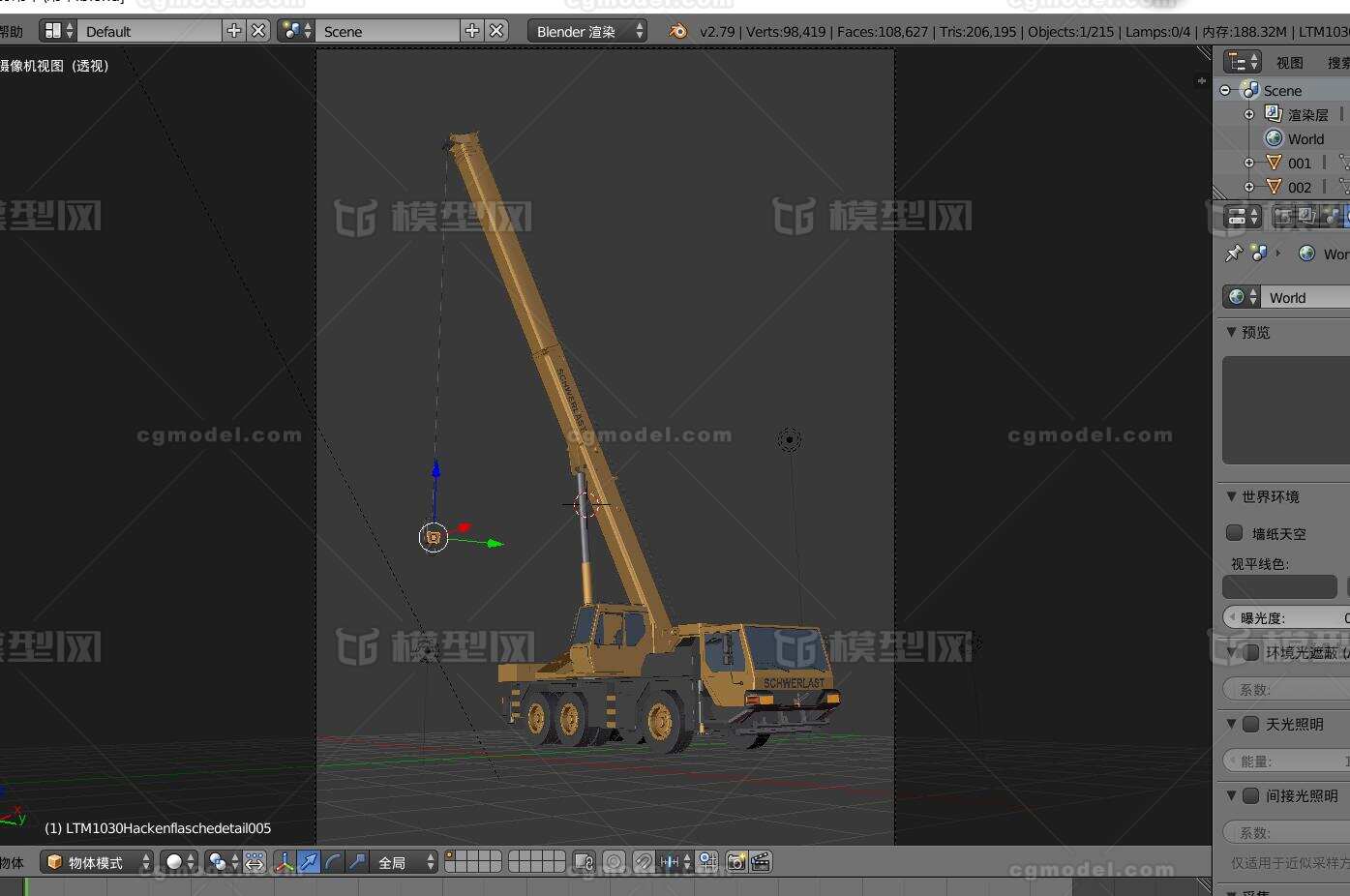
Task: Select the translate manipulator arrow icon
Action: tap(309, 862)
